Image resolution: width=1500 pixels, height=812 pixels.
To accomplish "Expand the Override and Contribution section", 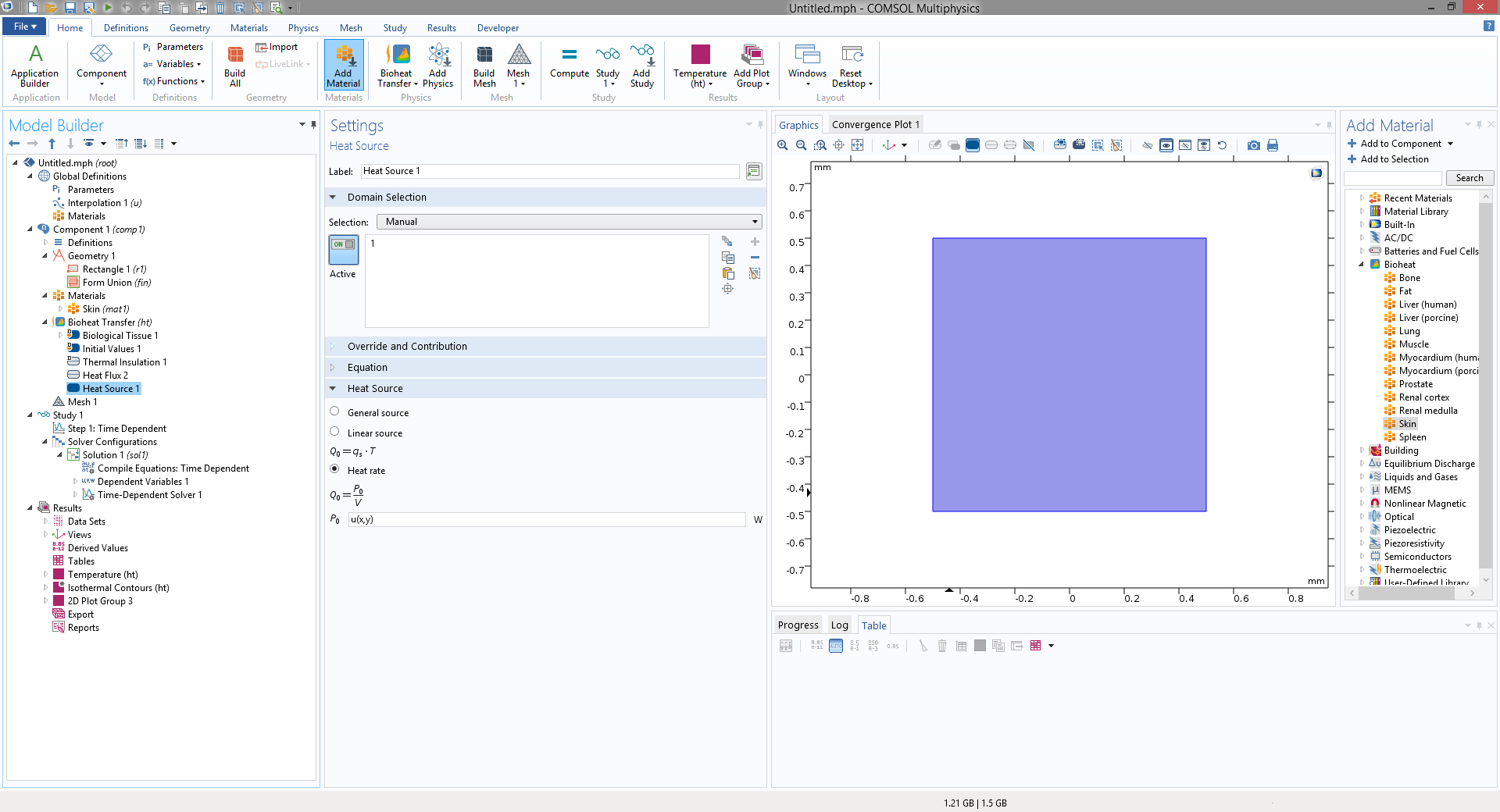I will (407, 347).
